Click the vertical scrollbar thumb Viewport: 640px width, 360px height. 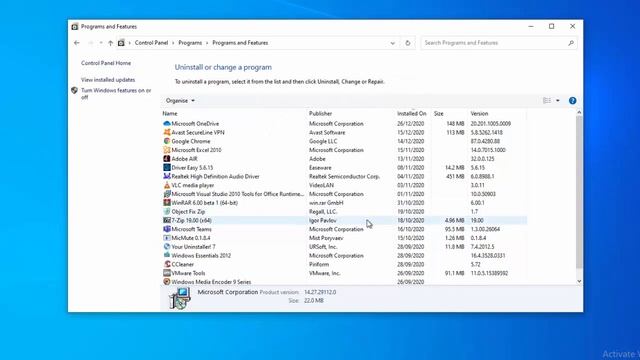pos(579,192)
